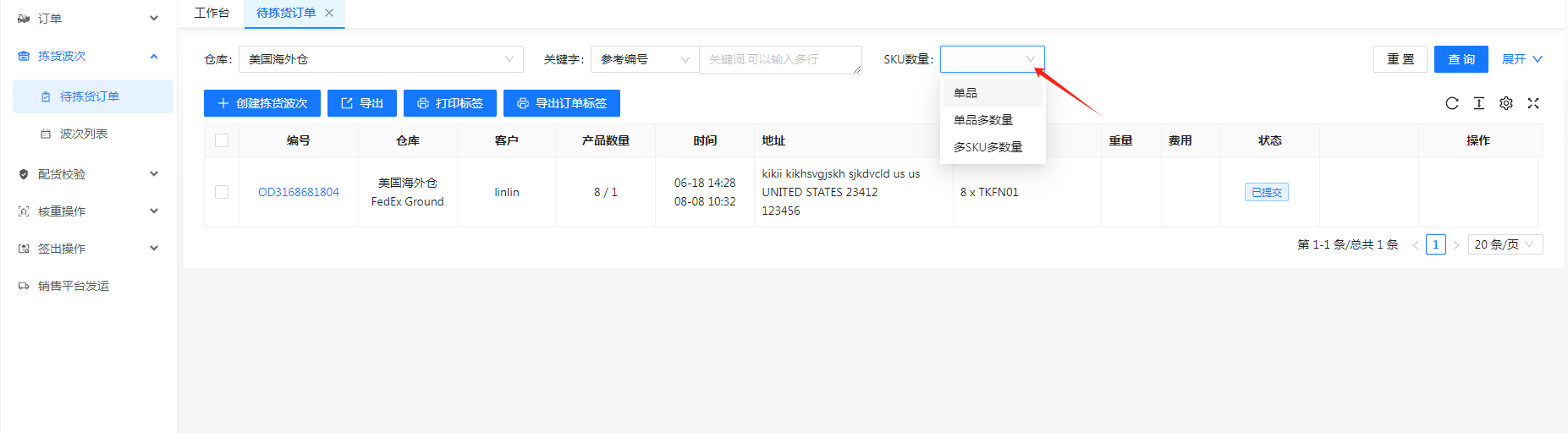Image resolution: width=1568 pixels, height=433 pixels.
Task: Open order link OD3168681804
Action: point(299,192)
